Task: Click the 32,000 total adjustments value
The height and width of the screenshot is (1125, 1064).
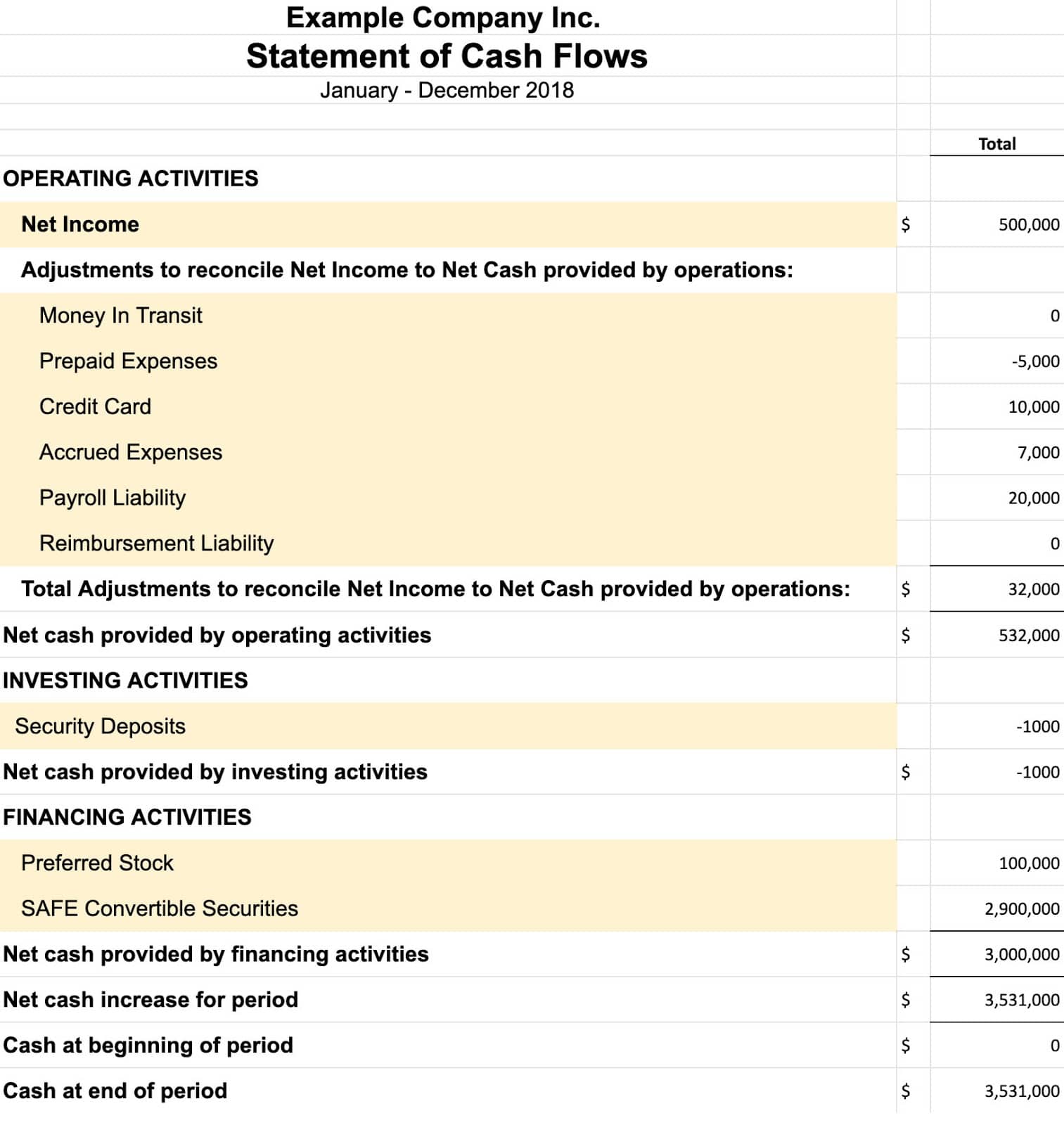Action: [1033, 589]
